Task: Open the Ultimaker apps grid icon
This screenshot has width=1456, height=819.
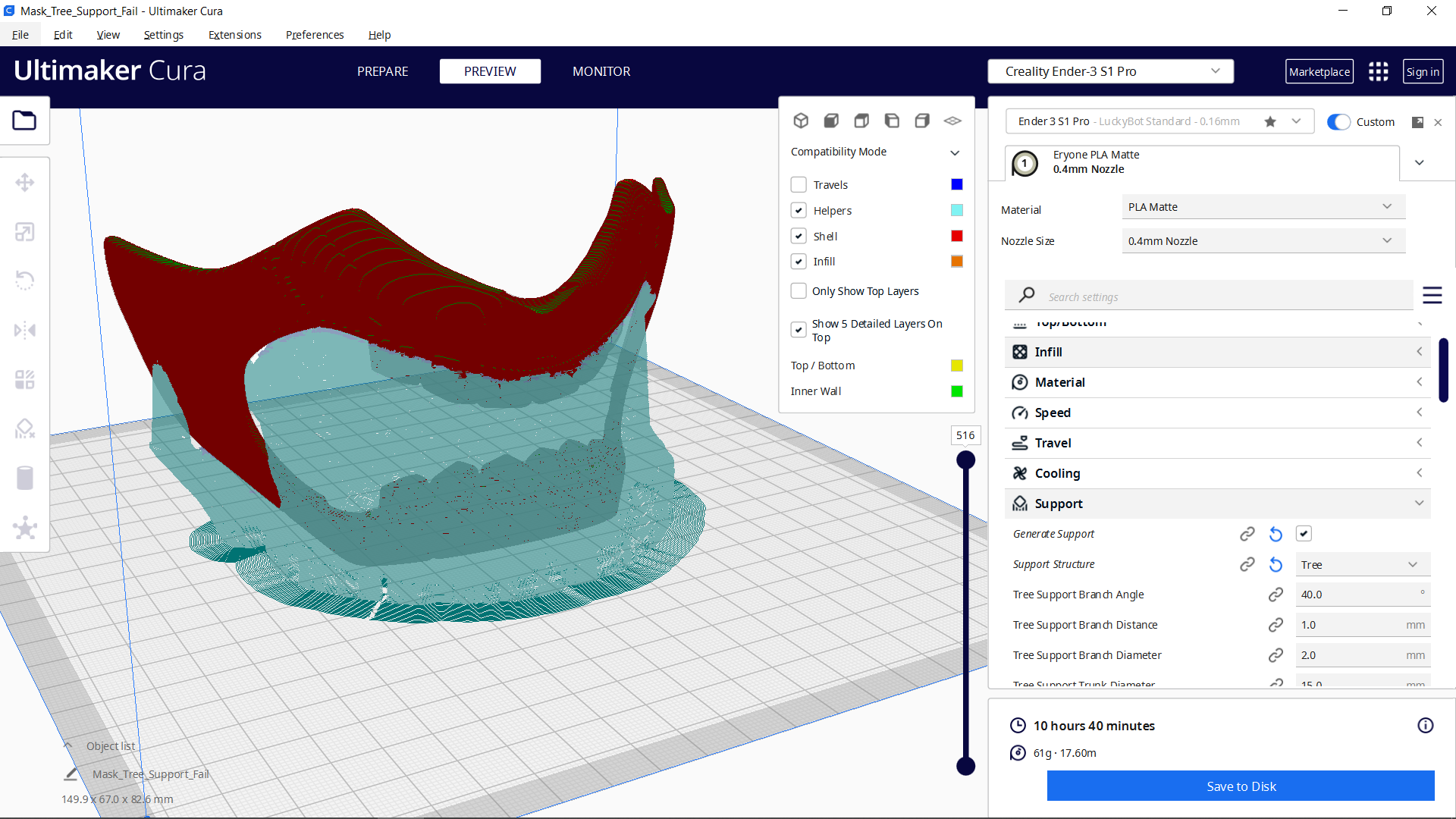Action: (1378, 71)
